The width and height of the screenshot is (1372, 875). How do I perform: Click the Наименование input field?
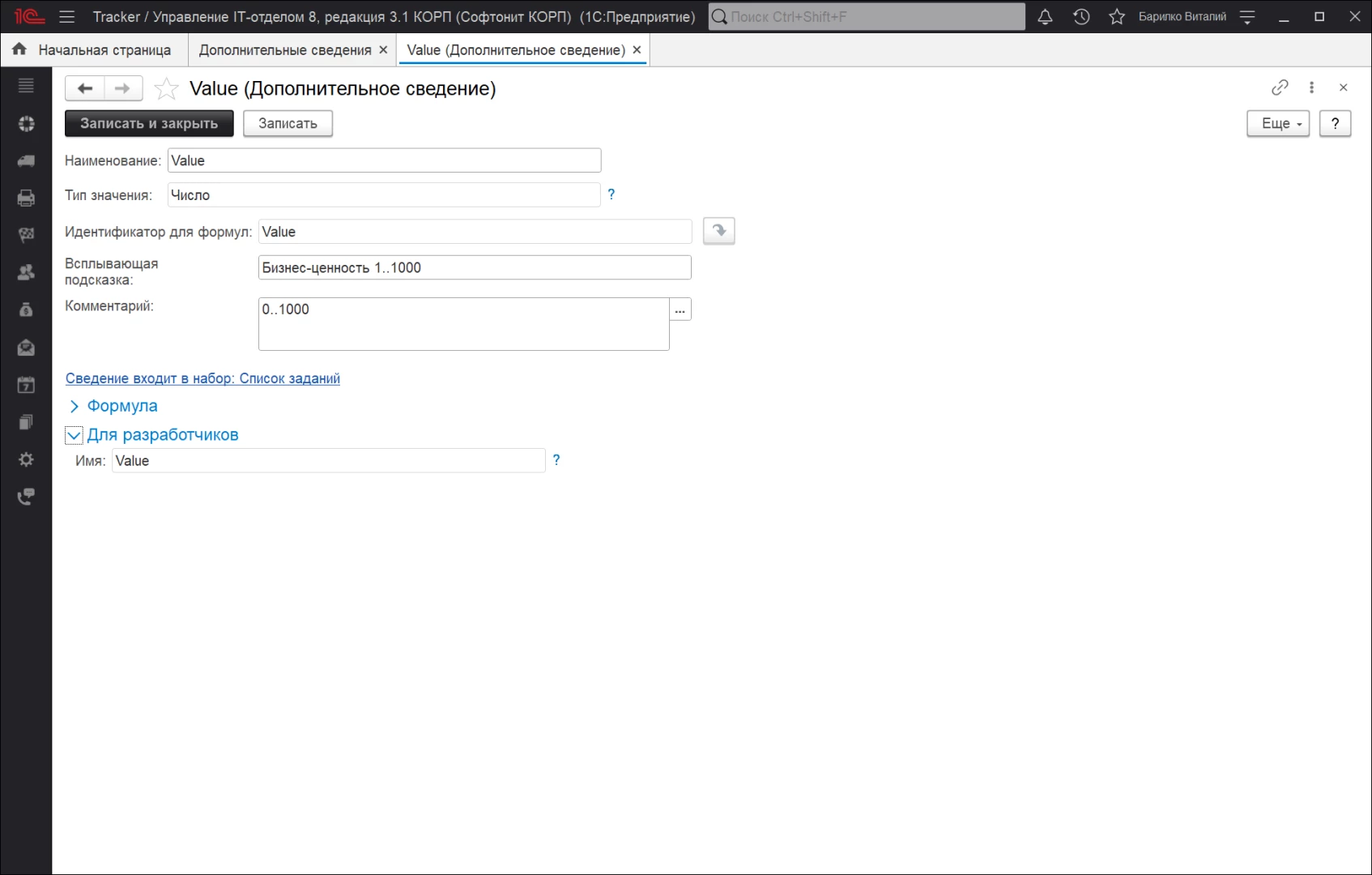pos(384,160)
